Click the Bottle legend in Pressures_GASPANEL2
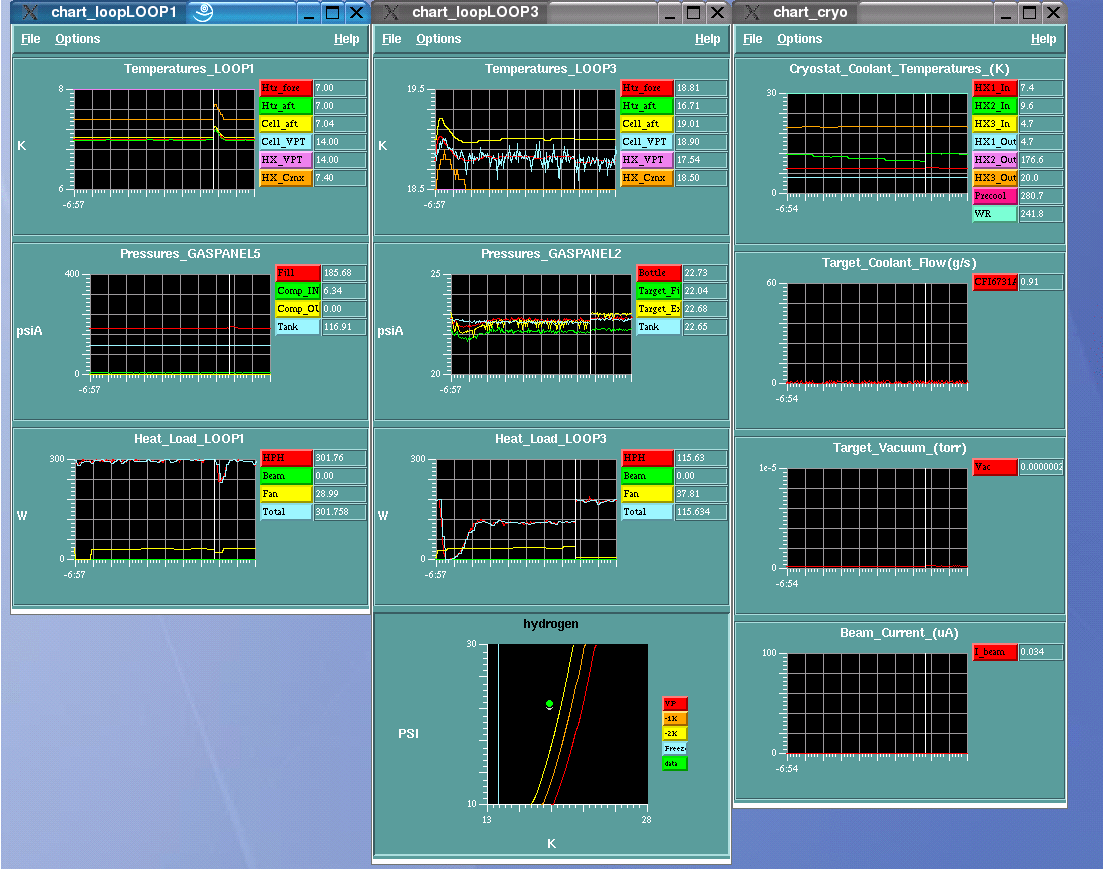 (x=659, y=273)
